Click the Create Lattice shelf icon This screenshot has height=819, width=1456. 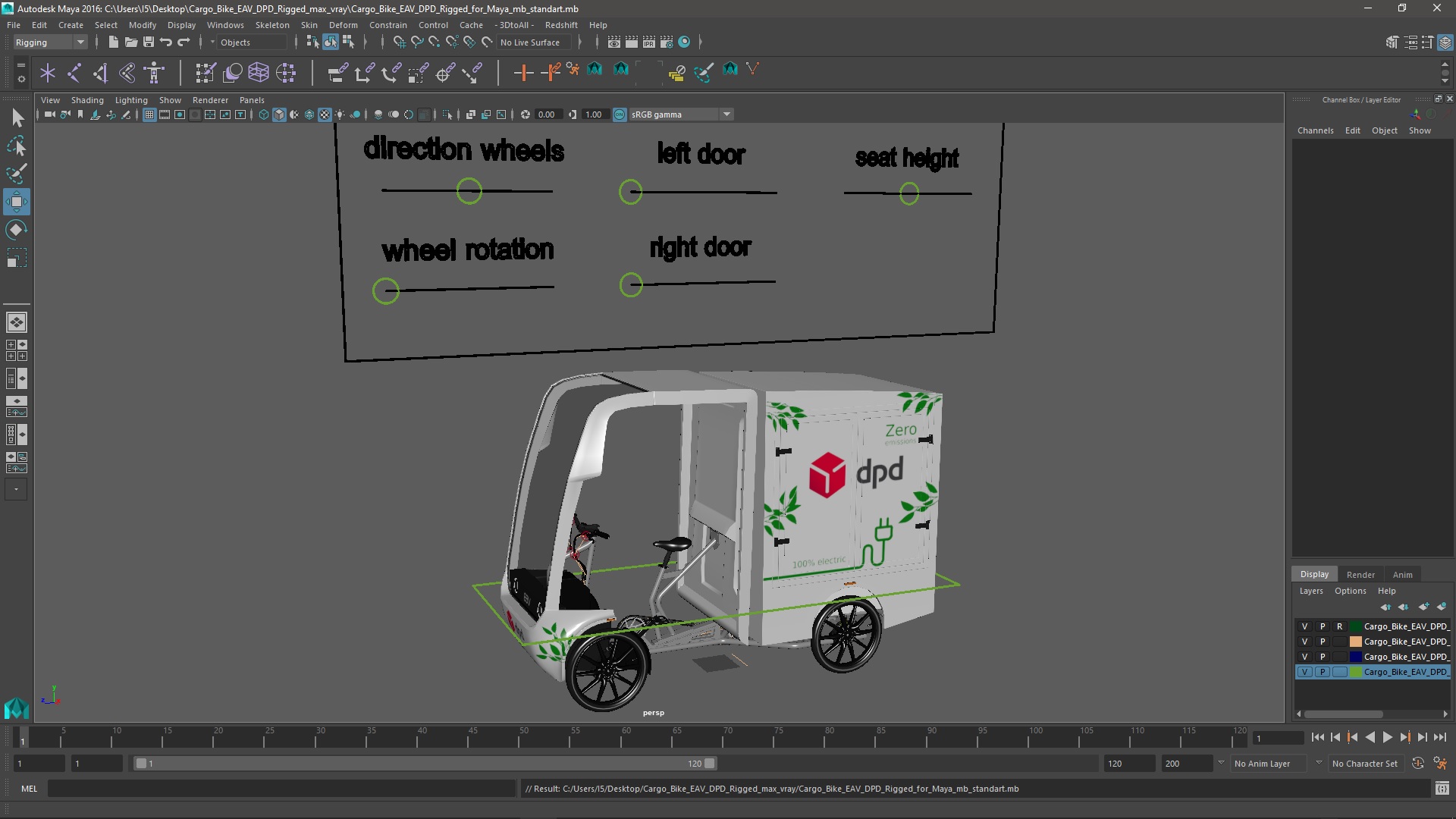pos(259,73)
